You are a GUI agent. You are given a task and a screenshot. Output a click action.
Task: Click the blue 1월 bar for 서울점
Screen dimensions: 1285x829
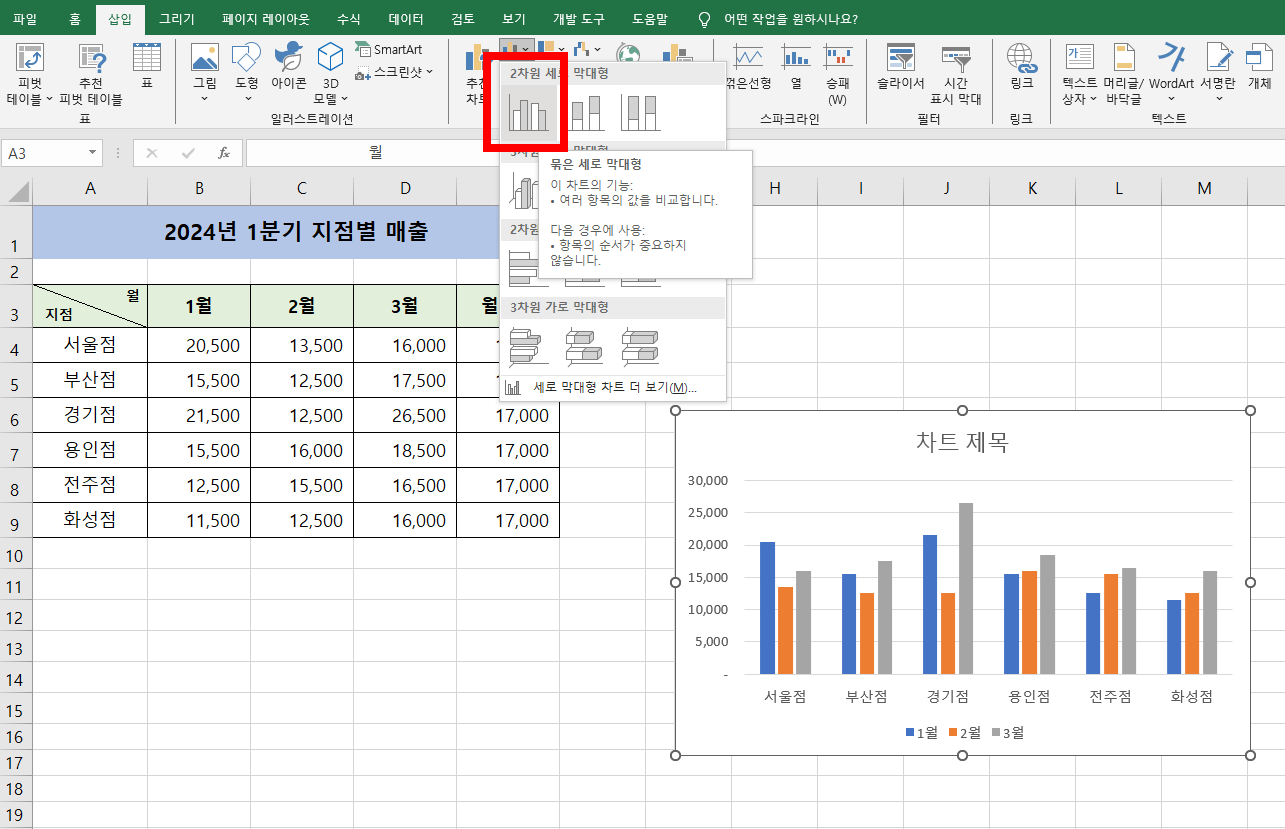coord(767,608)
